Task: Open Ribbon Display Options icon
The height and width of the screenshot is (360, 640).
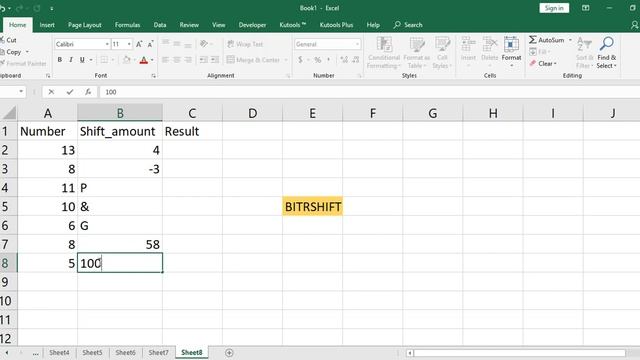Action: [585, 8]
